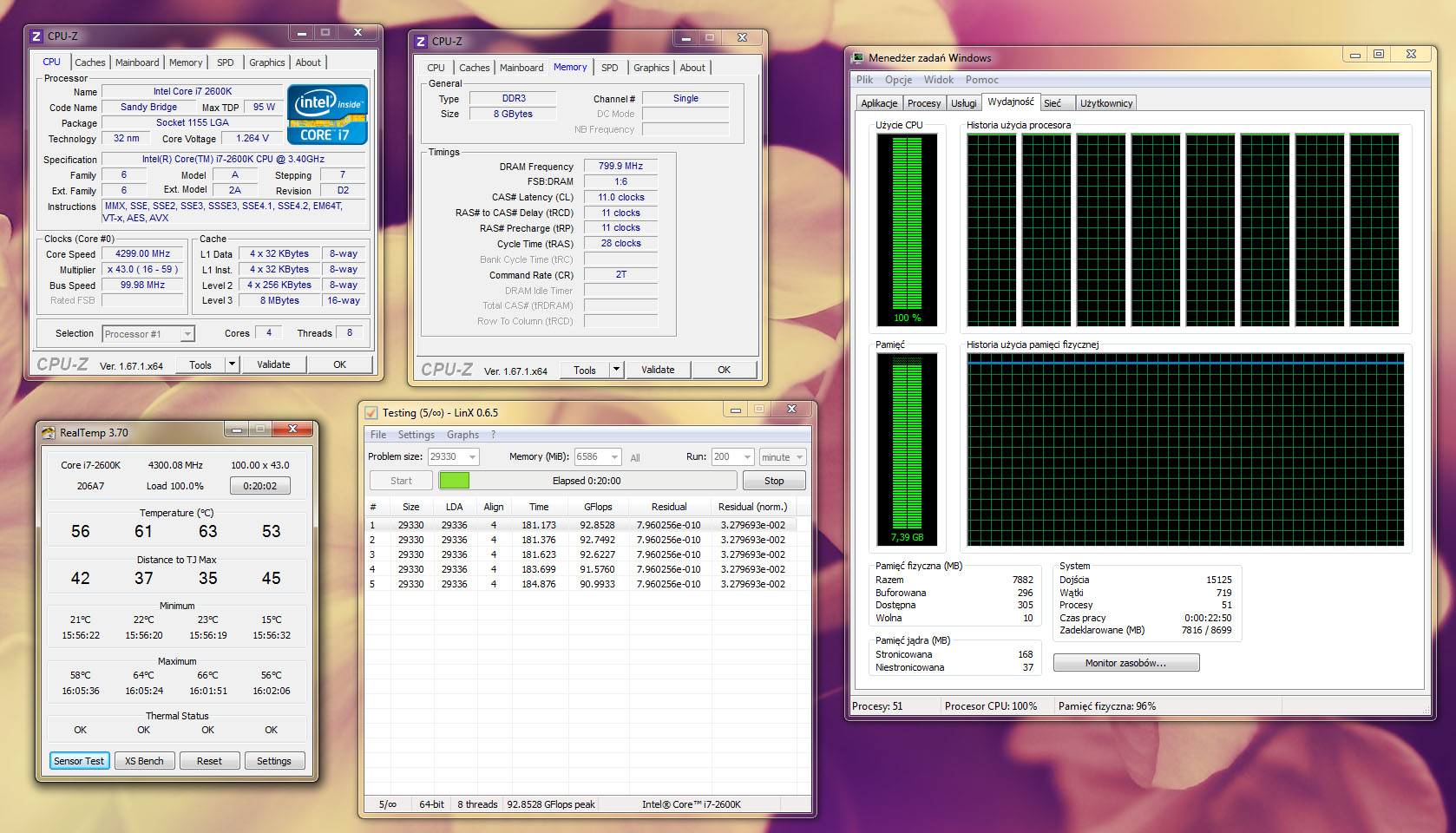This screenshot has width=1456, height=833.
Task: Stop the LinX stress test
Action: coord(774,482)
